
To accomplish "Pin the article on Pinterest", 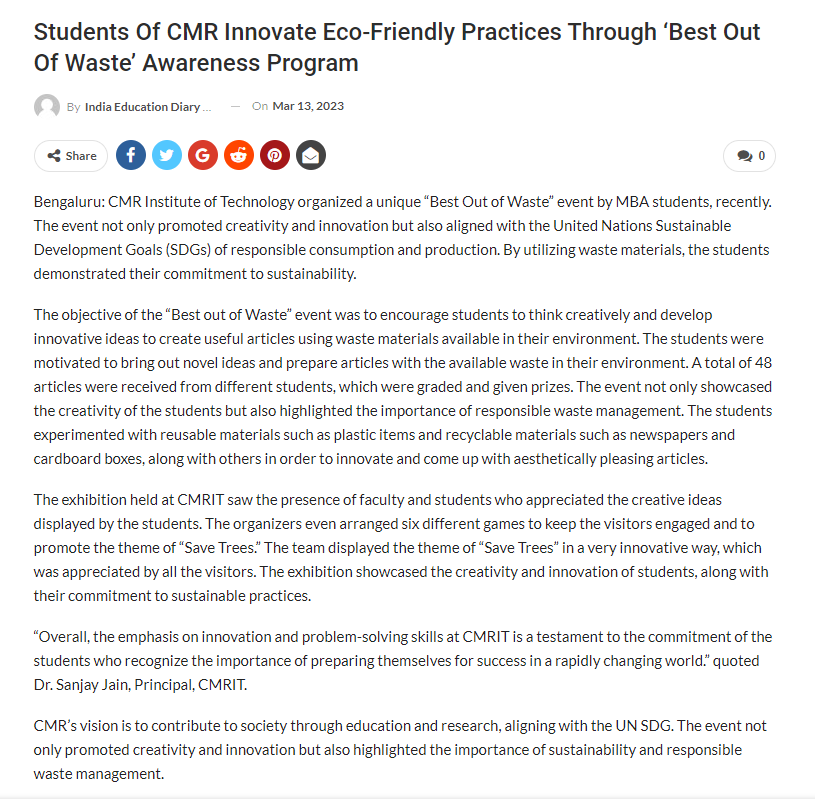I will (275, 155).
